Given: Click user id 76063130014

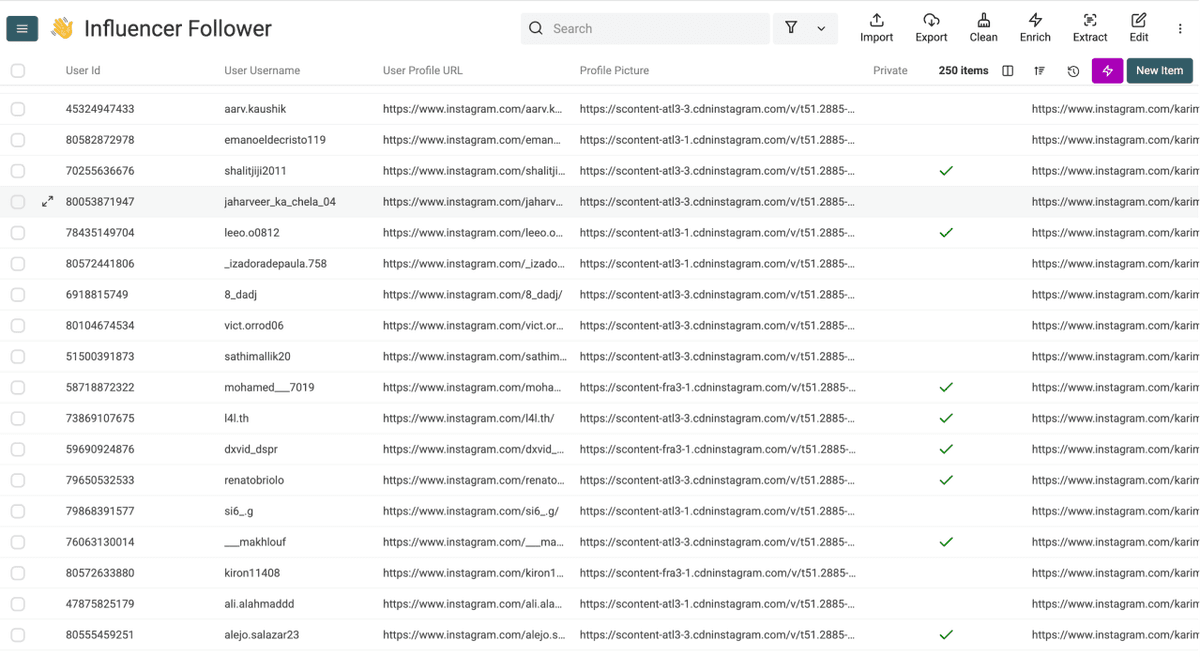Looking at the screenshot, I should tap(100, 542).
